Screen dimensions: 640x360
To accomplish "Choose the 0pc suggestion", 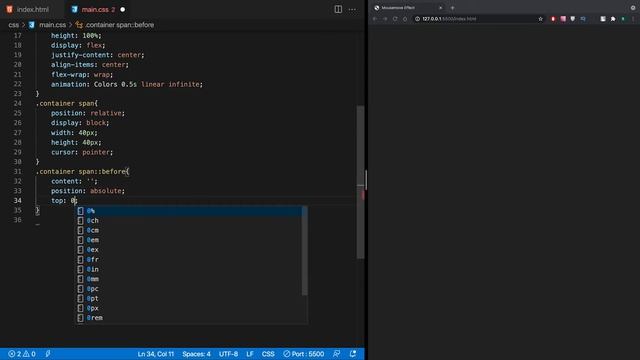I will [190, 289].
